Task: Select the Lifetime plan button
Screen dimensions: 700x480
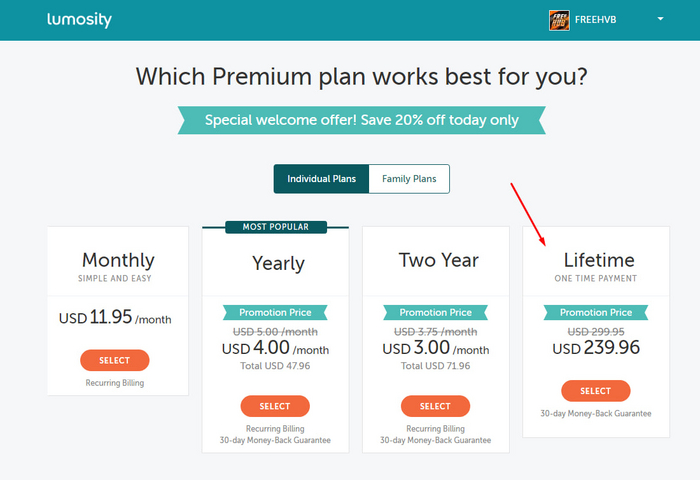Action: [x=595, y=391]
